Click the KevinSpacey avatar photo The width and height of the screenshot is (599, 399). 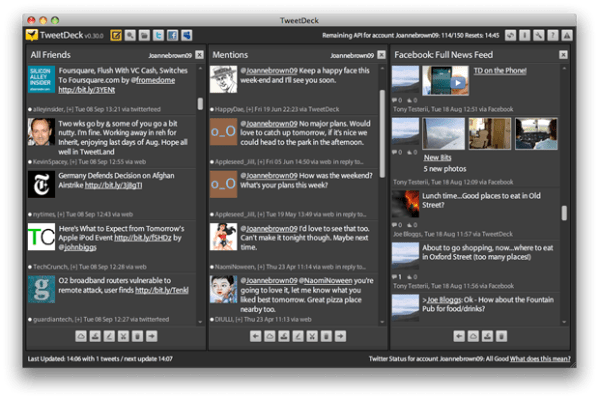pos(41,132)
